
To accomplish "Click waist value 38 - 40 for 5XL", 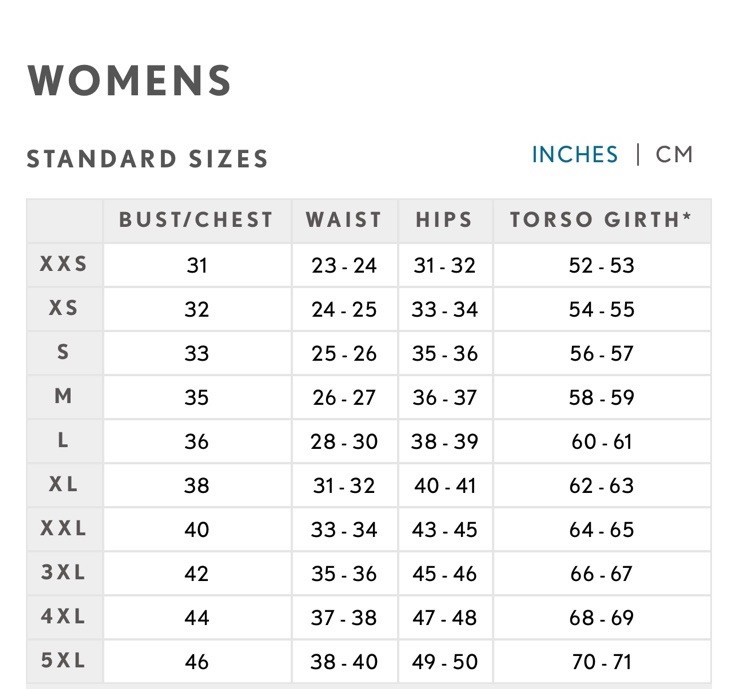I will click(x=344, y=662).
